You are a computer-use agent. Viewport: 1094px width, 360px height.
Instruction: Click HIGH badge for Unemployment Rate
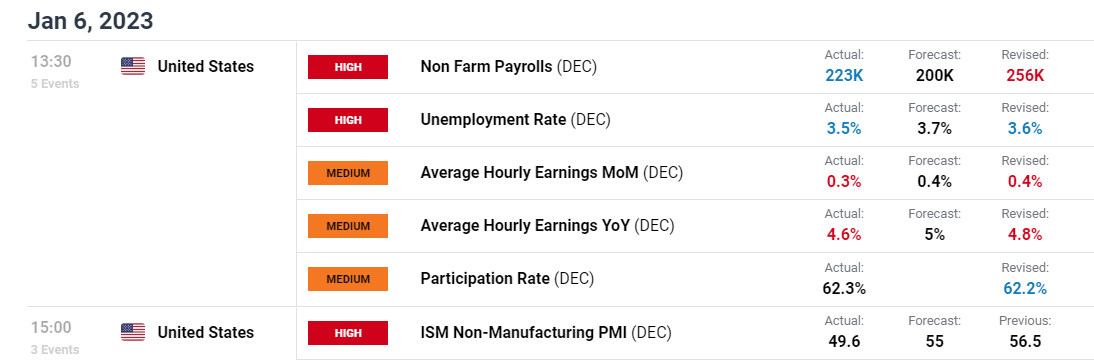[347, 120]
